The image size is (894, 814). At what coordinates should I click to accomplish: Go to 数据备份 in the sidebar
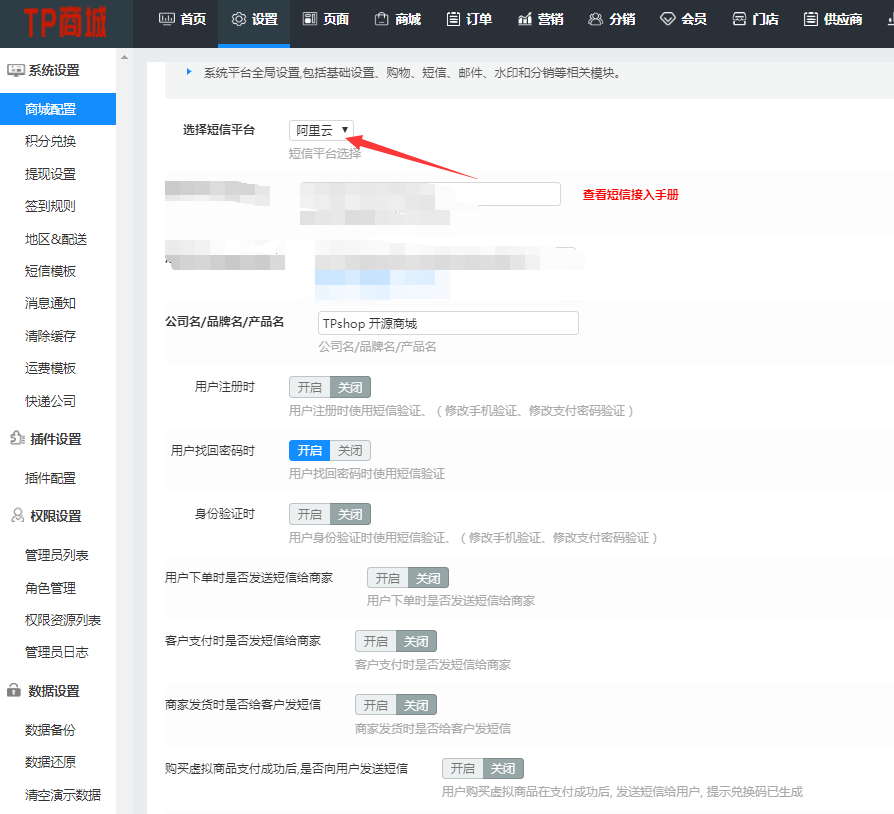50,730
